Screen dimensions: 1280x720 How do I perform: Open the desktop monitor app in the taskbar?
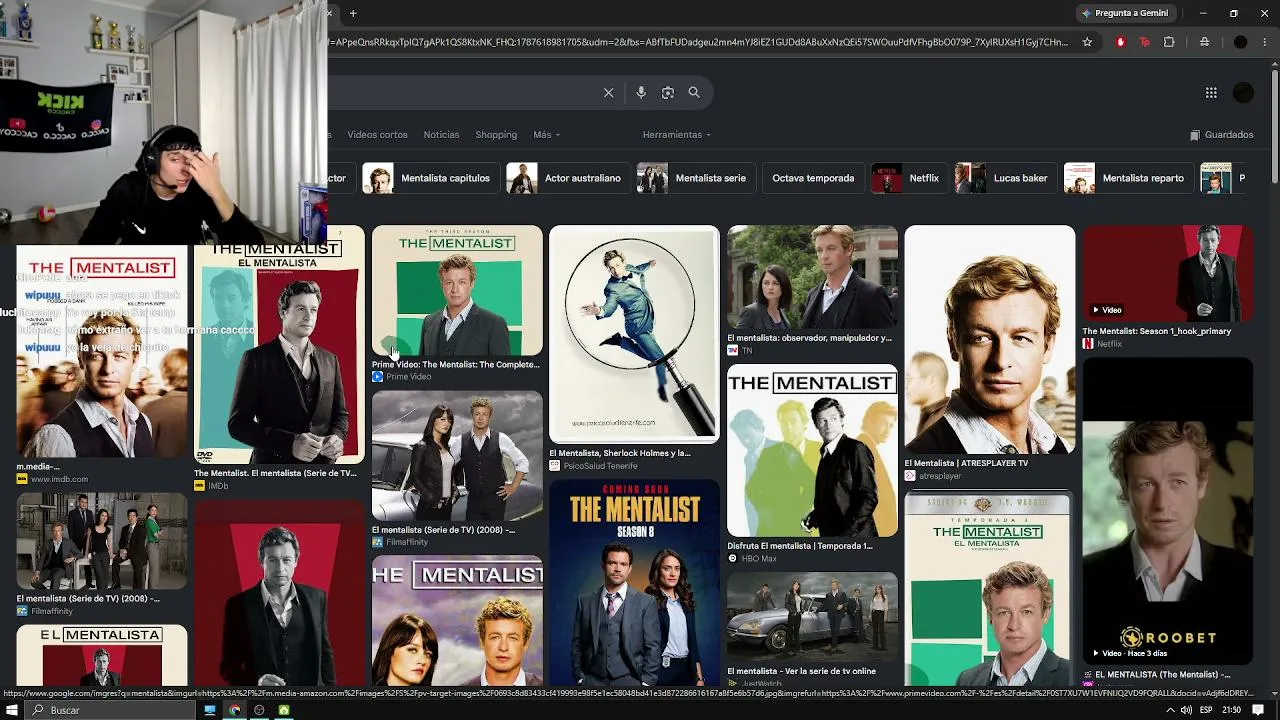click(210, 710)
